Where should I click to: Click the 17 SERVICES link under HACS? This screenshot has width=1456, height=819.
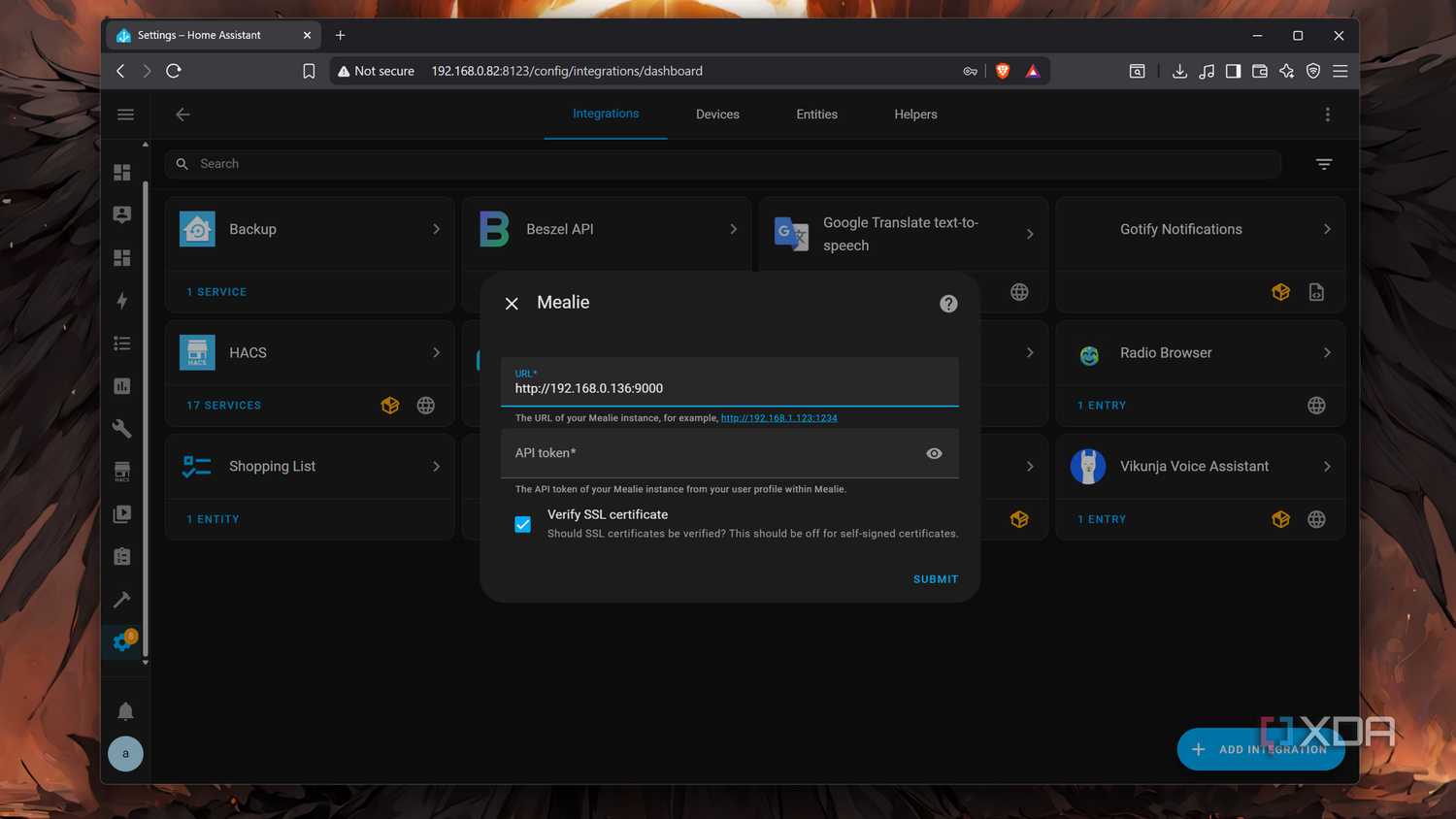tap(224, 406)
